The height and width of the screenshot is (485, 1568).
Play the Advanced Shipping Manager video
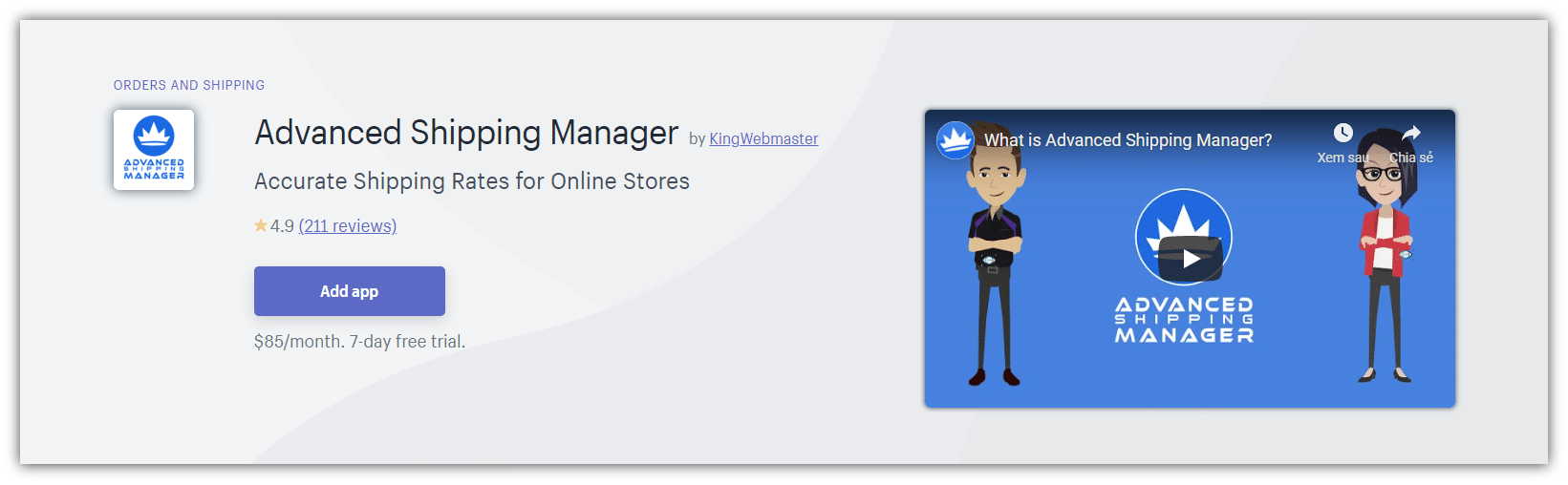(1190, 259)
